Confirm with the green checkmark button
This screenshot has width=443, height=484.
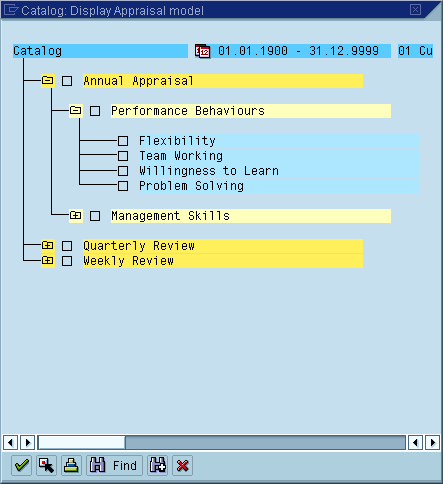22,465
